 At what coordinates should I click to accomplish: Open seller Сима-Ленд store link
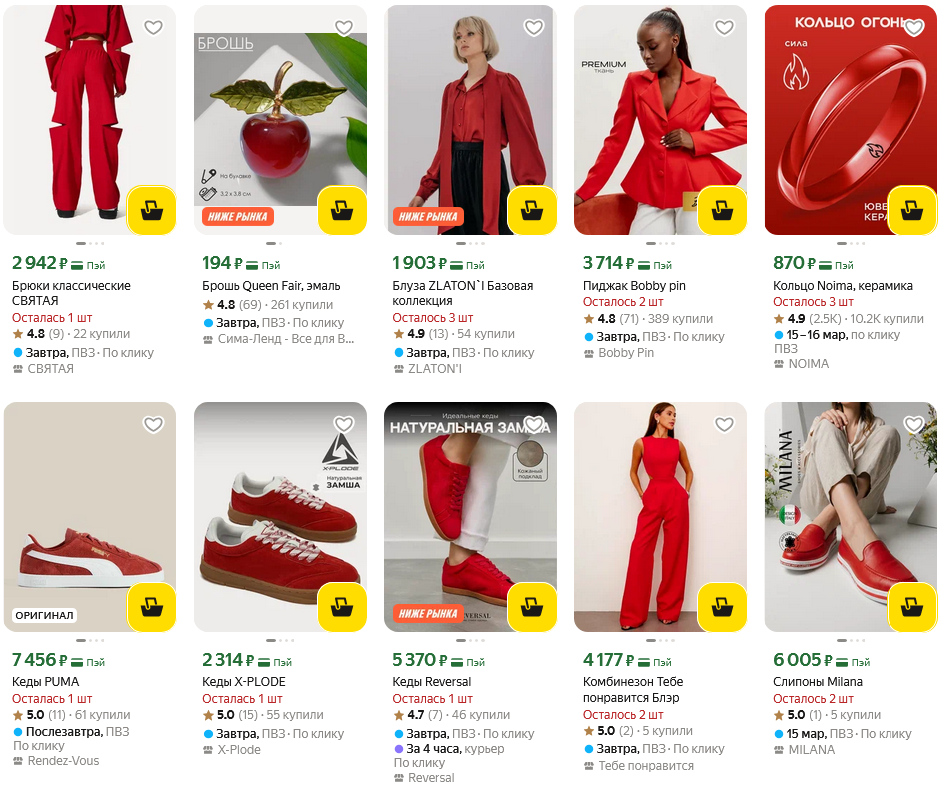pos(286,339)
